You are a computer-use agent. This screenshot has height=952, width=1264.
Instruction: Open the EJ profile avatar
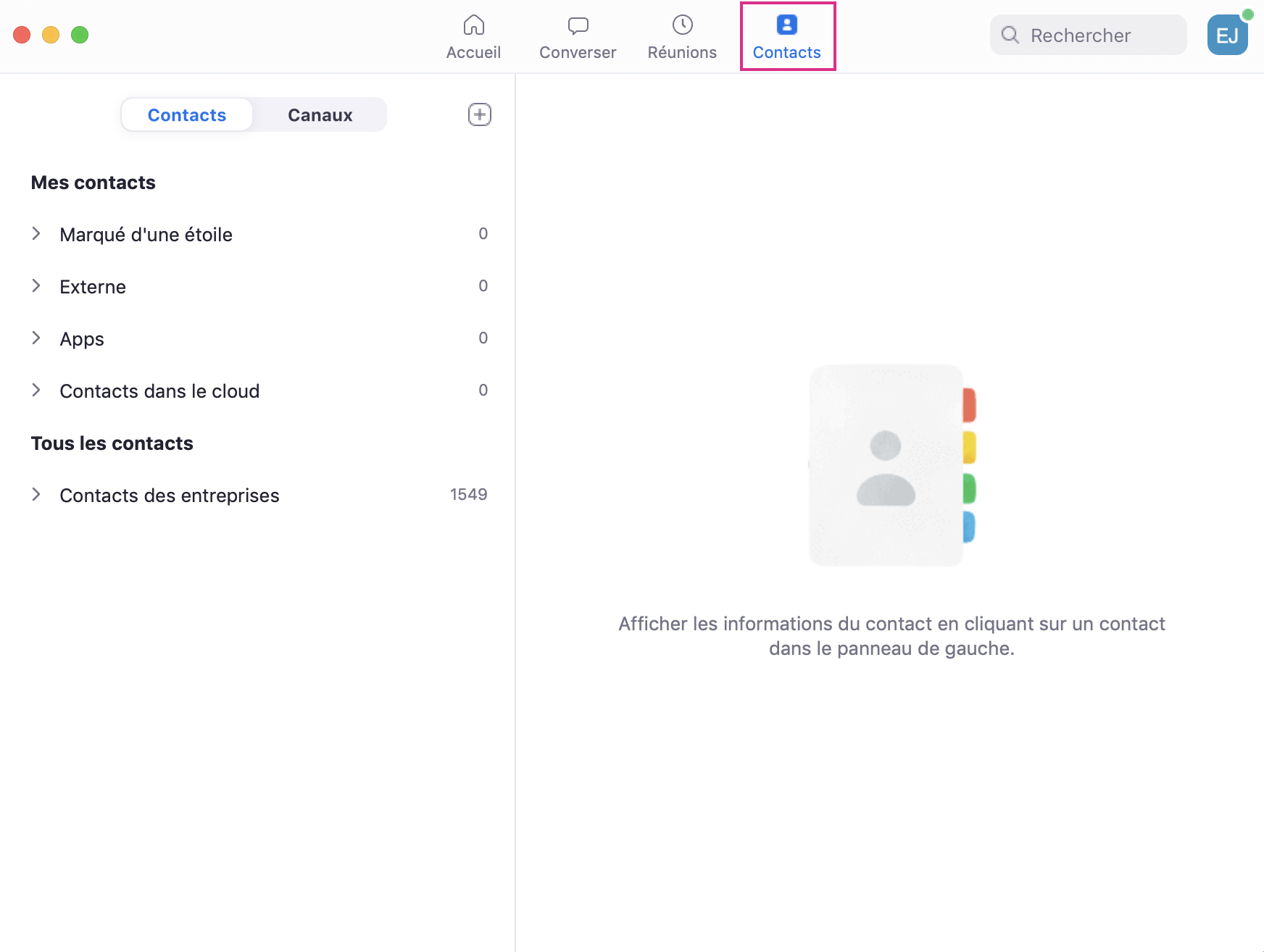click(1227, 35)
